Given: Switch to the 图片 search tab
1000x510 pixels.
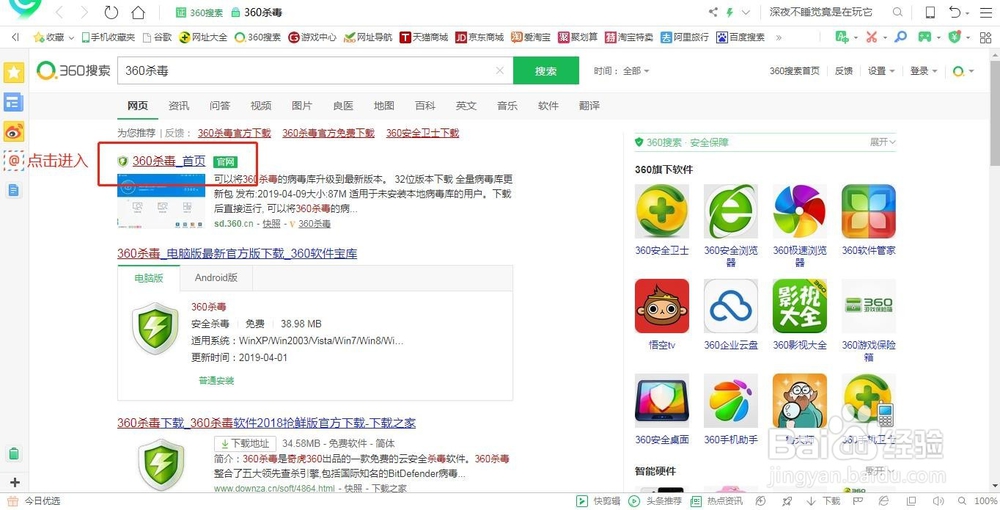Looking at the screenshot, I should click(302, 106).
